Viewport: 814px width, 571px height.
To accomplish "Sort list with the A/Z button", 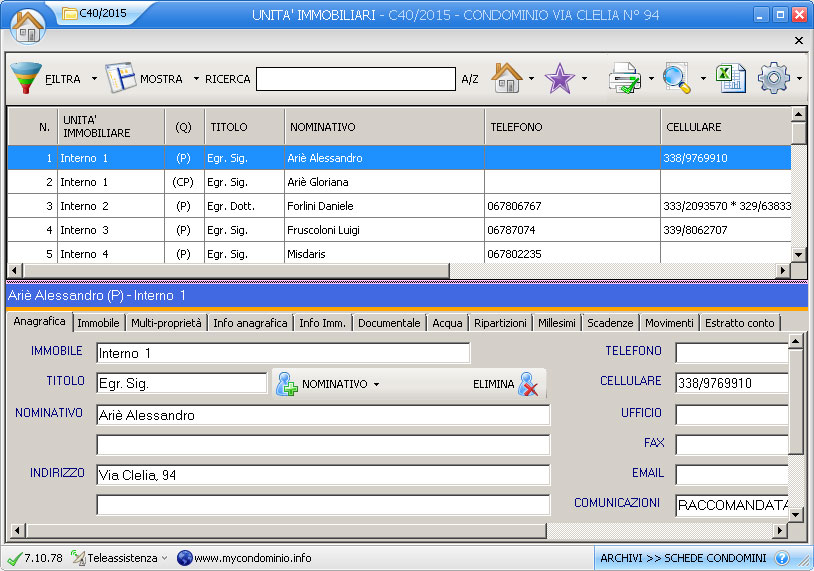I will 470,79.
